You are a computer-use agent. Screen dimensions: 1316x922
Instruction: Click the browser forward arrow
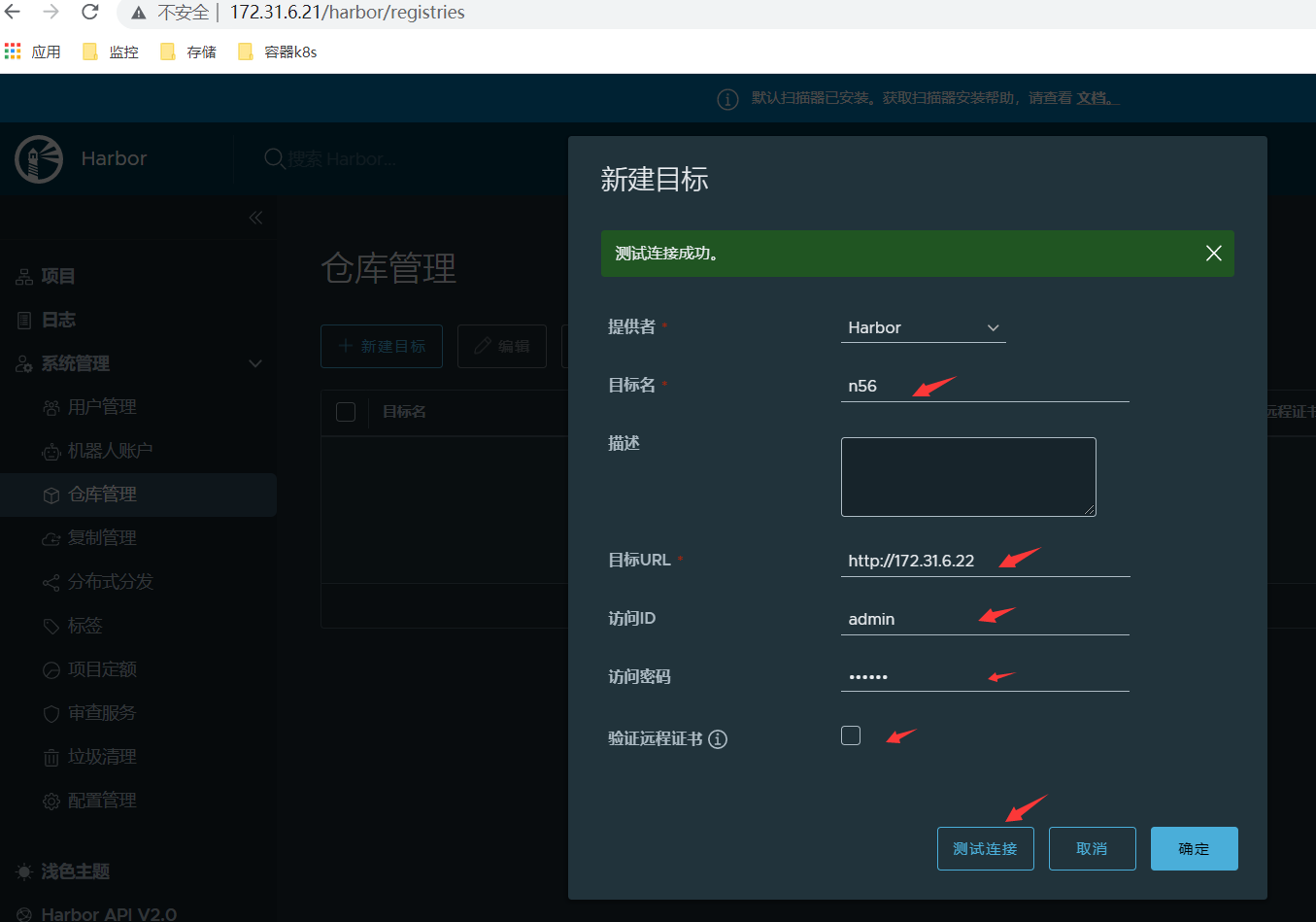pyautogui.click(x=51, y=12)
